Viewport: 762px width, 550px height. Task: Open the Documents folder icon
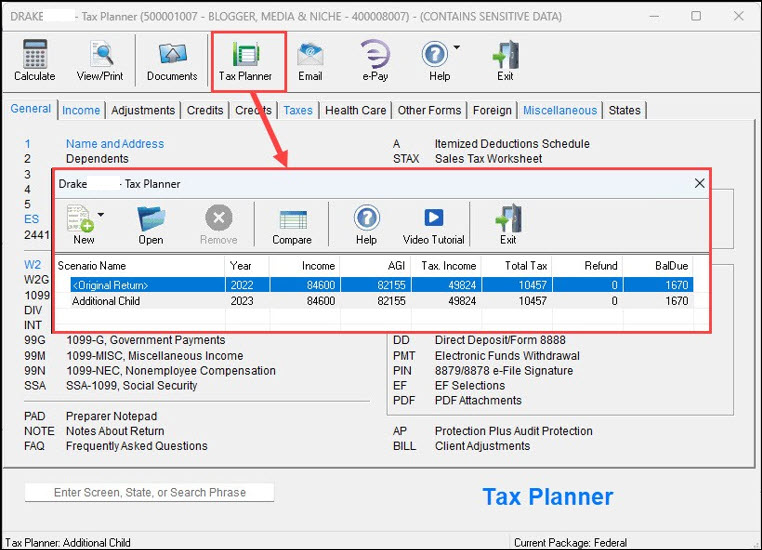172,54
